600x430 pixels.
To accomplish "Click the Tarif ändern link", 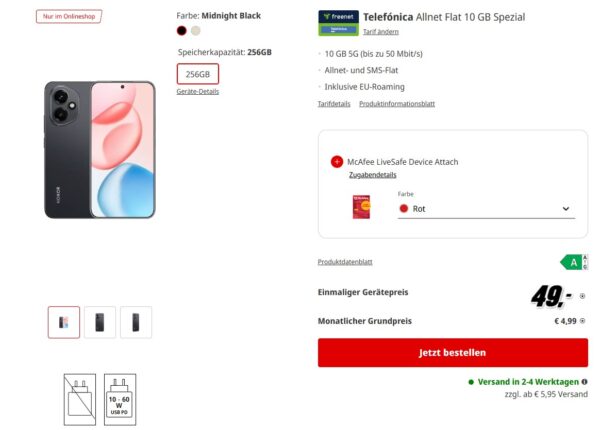I will click(x=380, y=32).
